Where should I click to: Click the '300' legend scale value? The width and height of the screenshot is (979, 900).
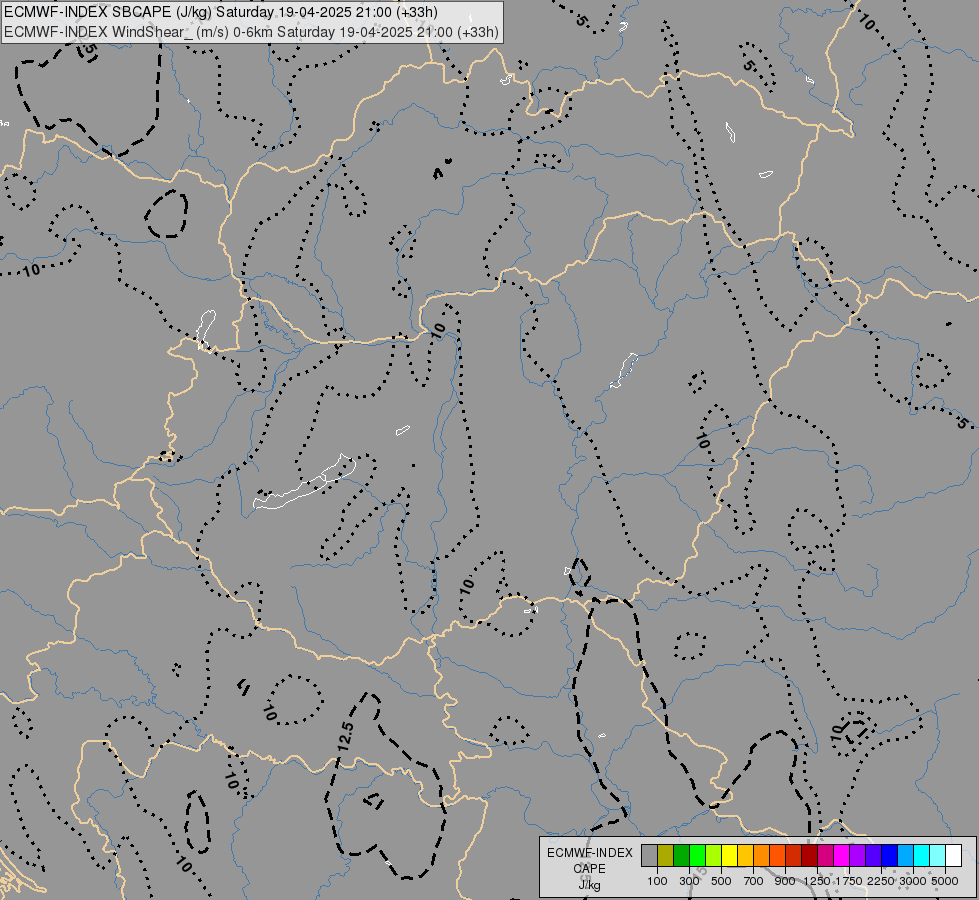click(x=689, y=881)
